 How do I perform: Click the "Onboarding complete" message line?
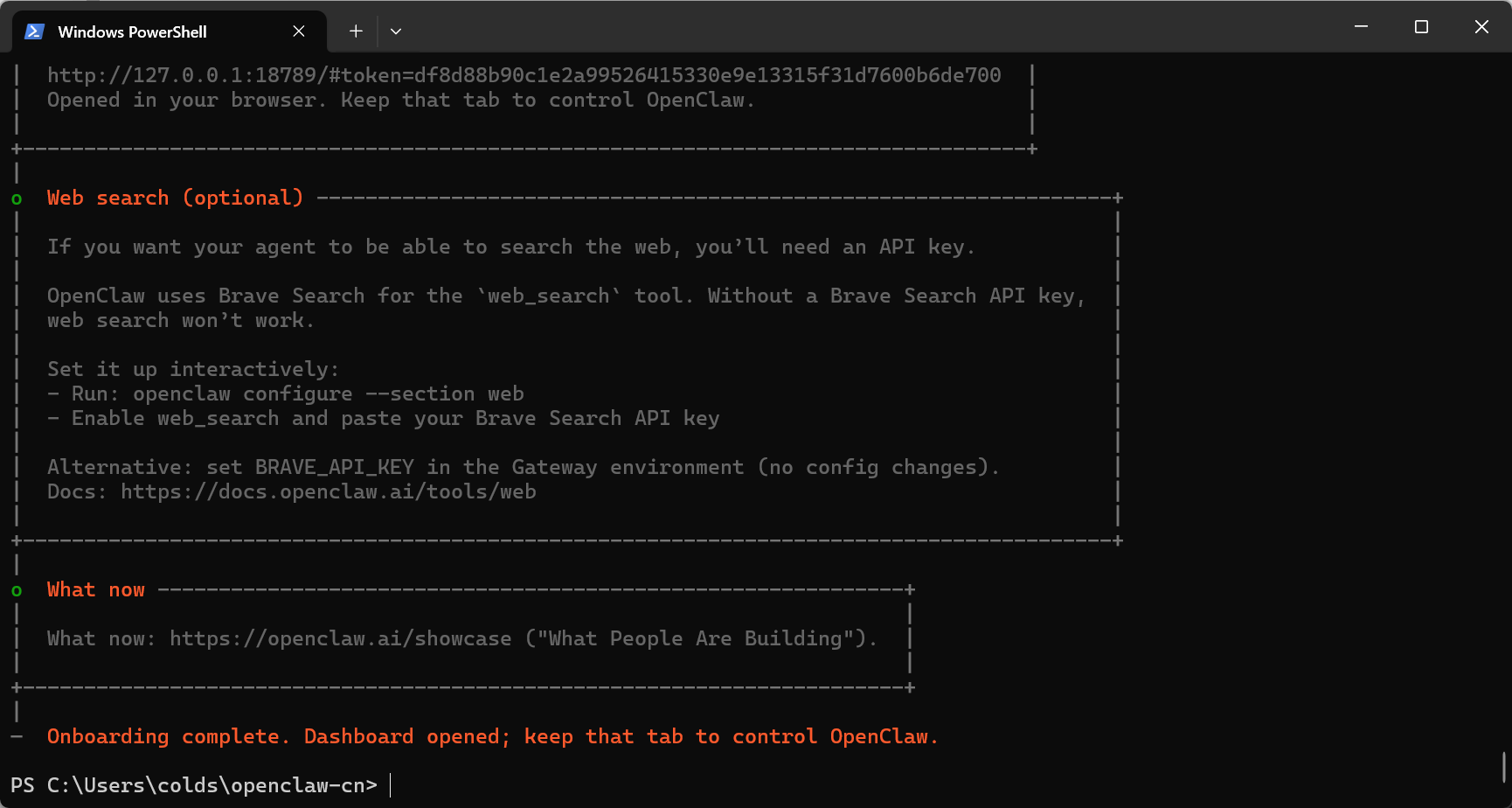[x=492, y=736]
